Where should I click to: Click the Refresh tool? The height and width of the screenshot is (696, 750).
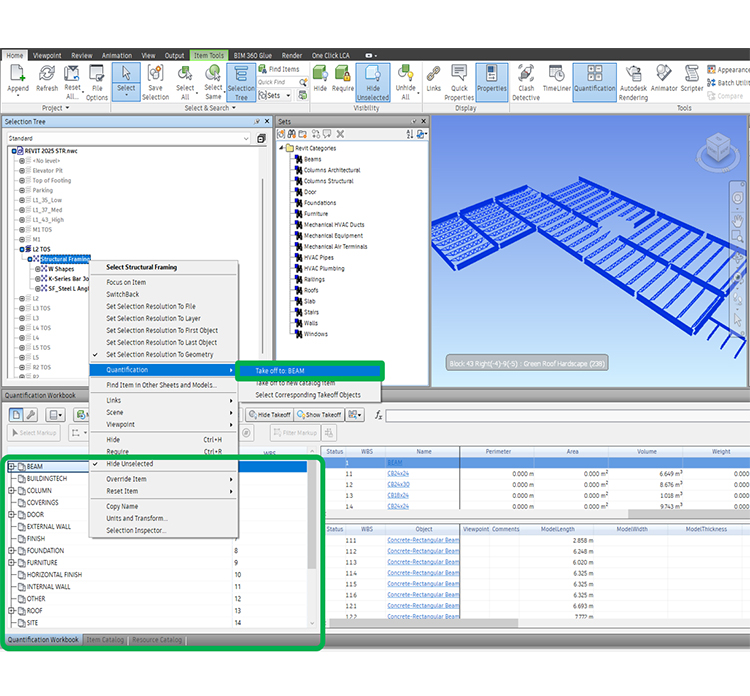(46, 79)
